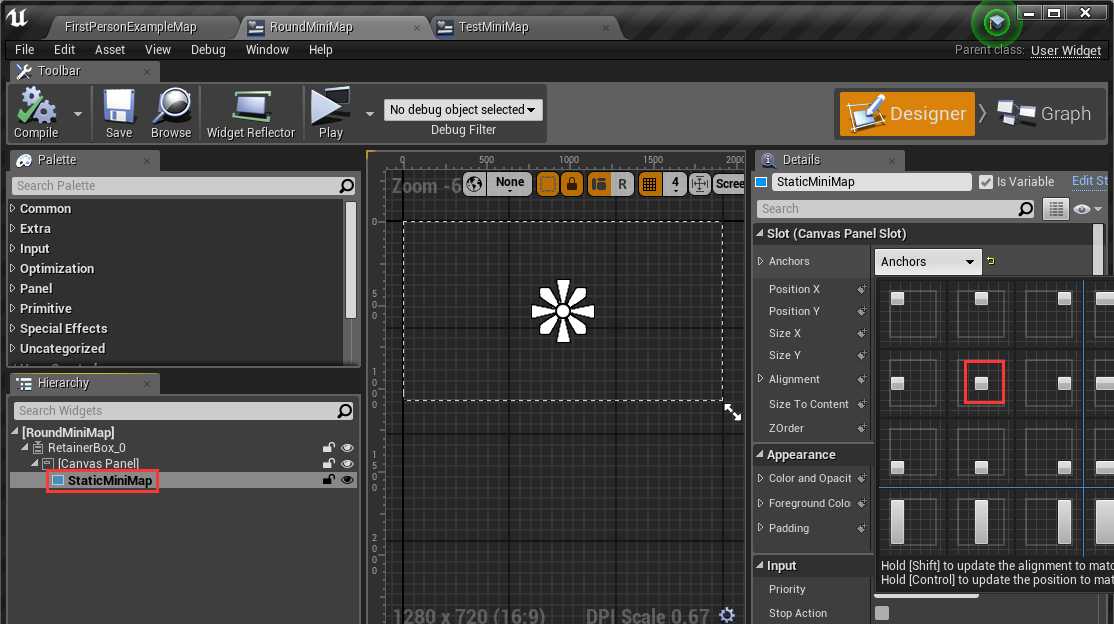
Task: Toggle lock icon for StaticMiniMap
Action: point(328,479)
